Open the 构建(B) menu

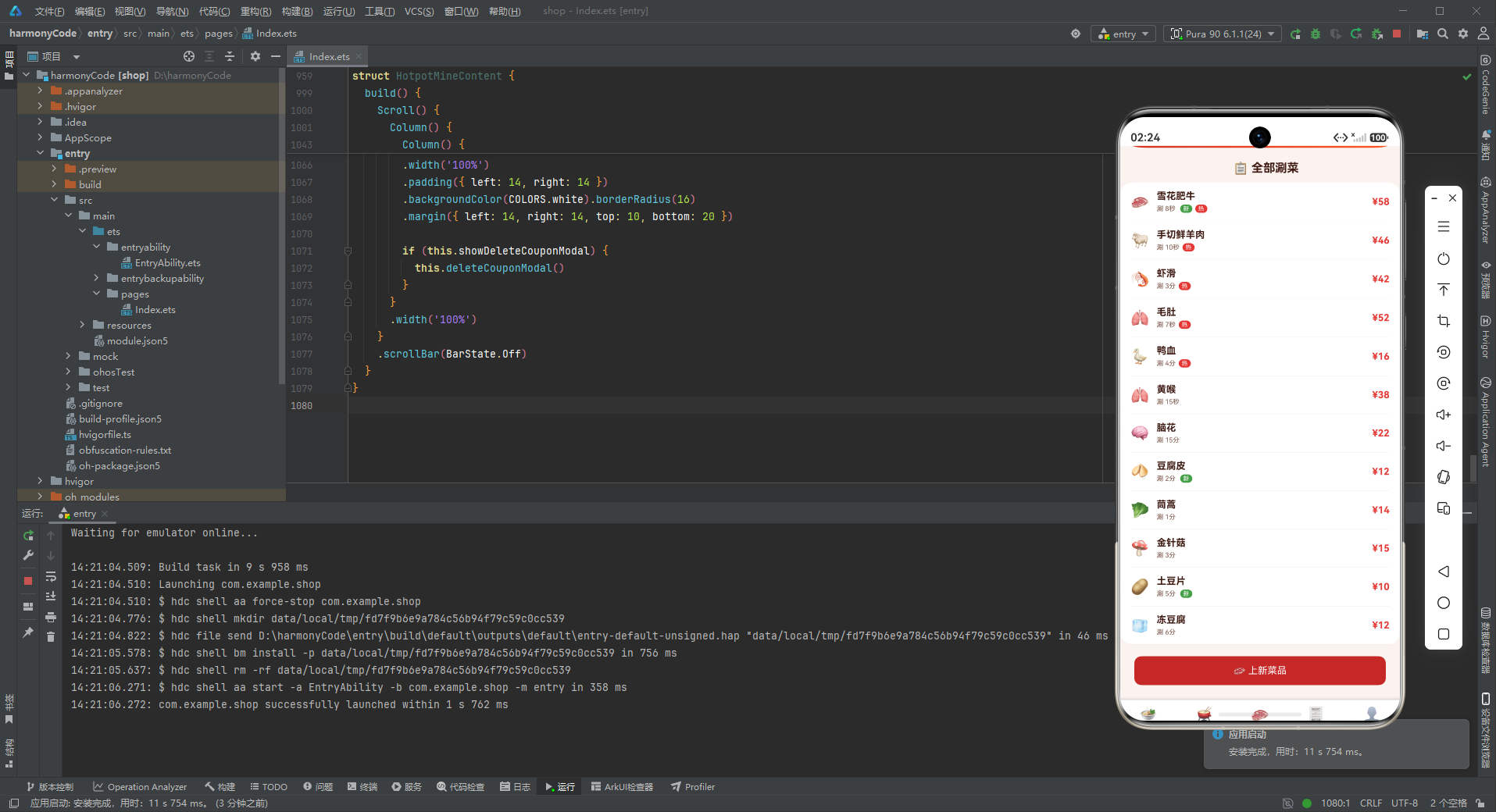coord(297,11)
